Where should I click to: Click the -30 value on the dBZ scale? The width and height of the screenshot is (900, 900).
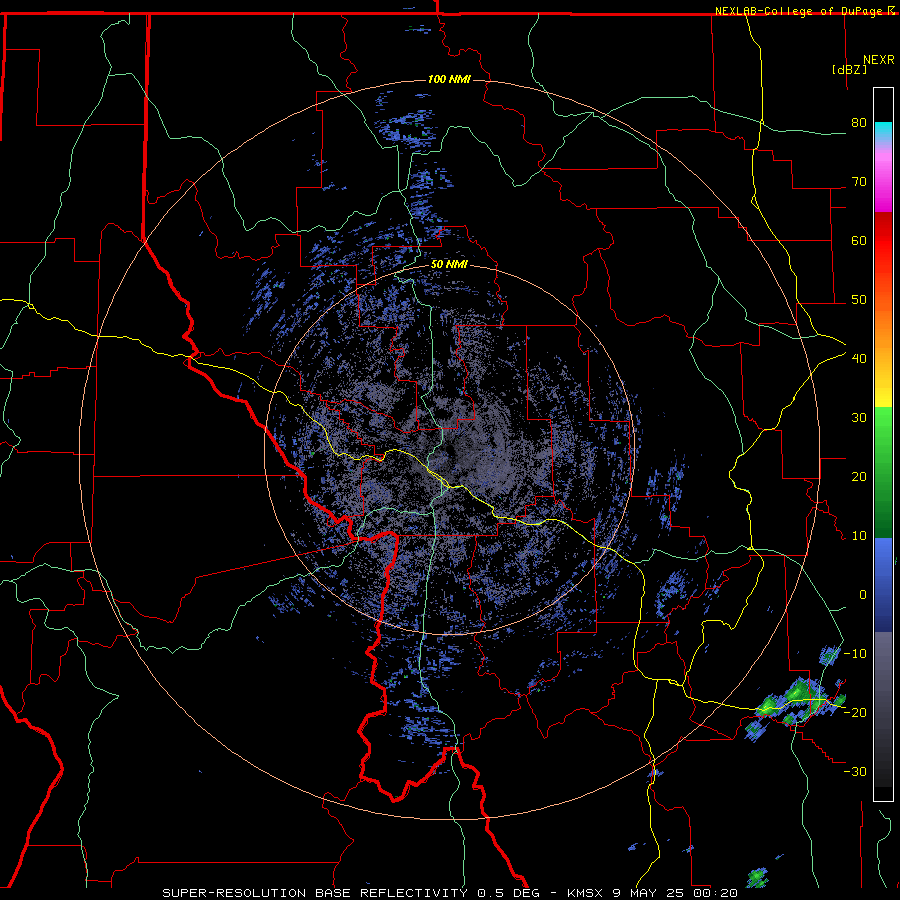tap(855, 771)
